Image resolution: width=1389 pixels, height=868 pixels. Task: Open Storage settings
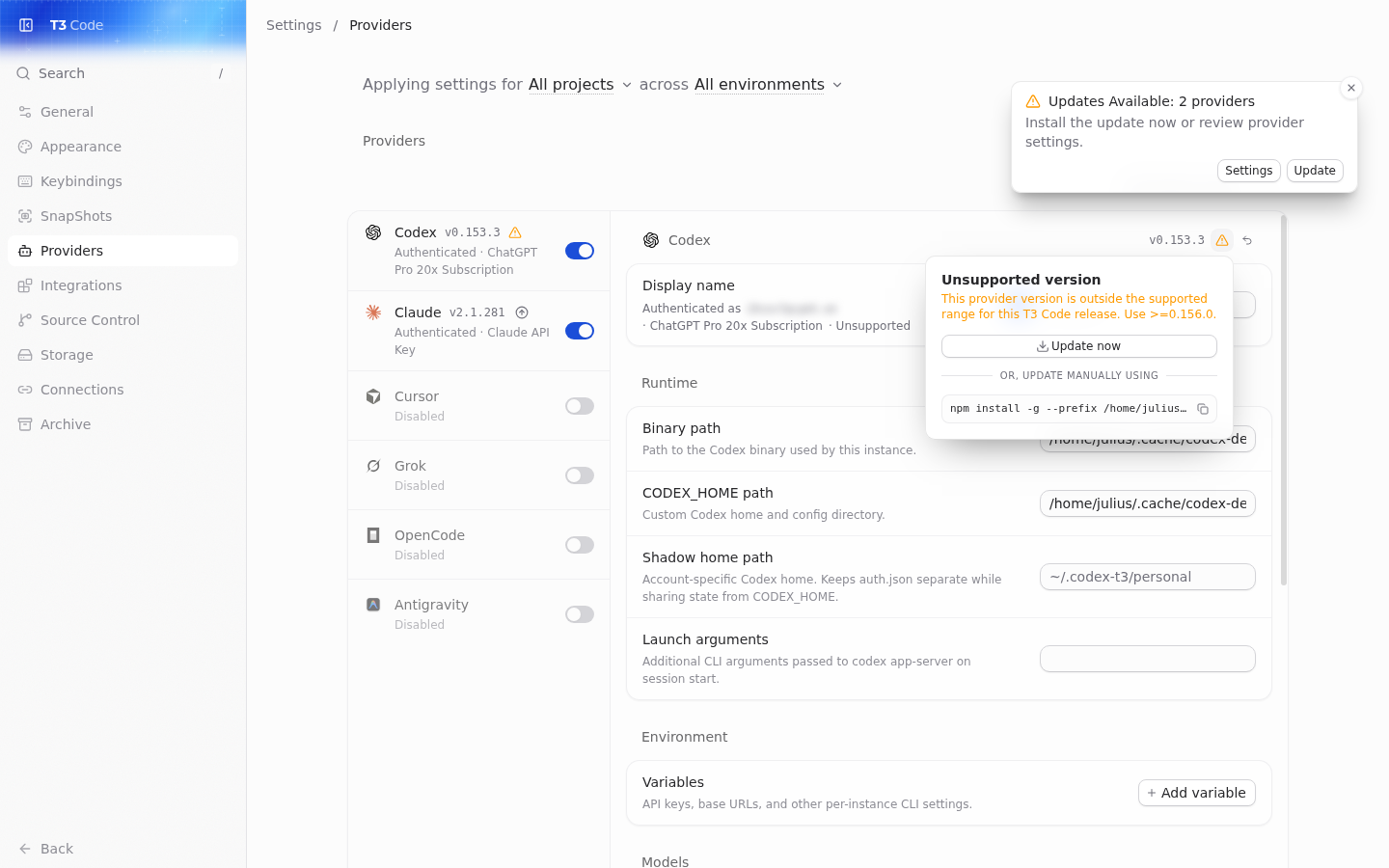(x=123, y=355)
